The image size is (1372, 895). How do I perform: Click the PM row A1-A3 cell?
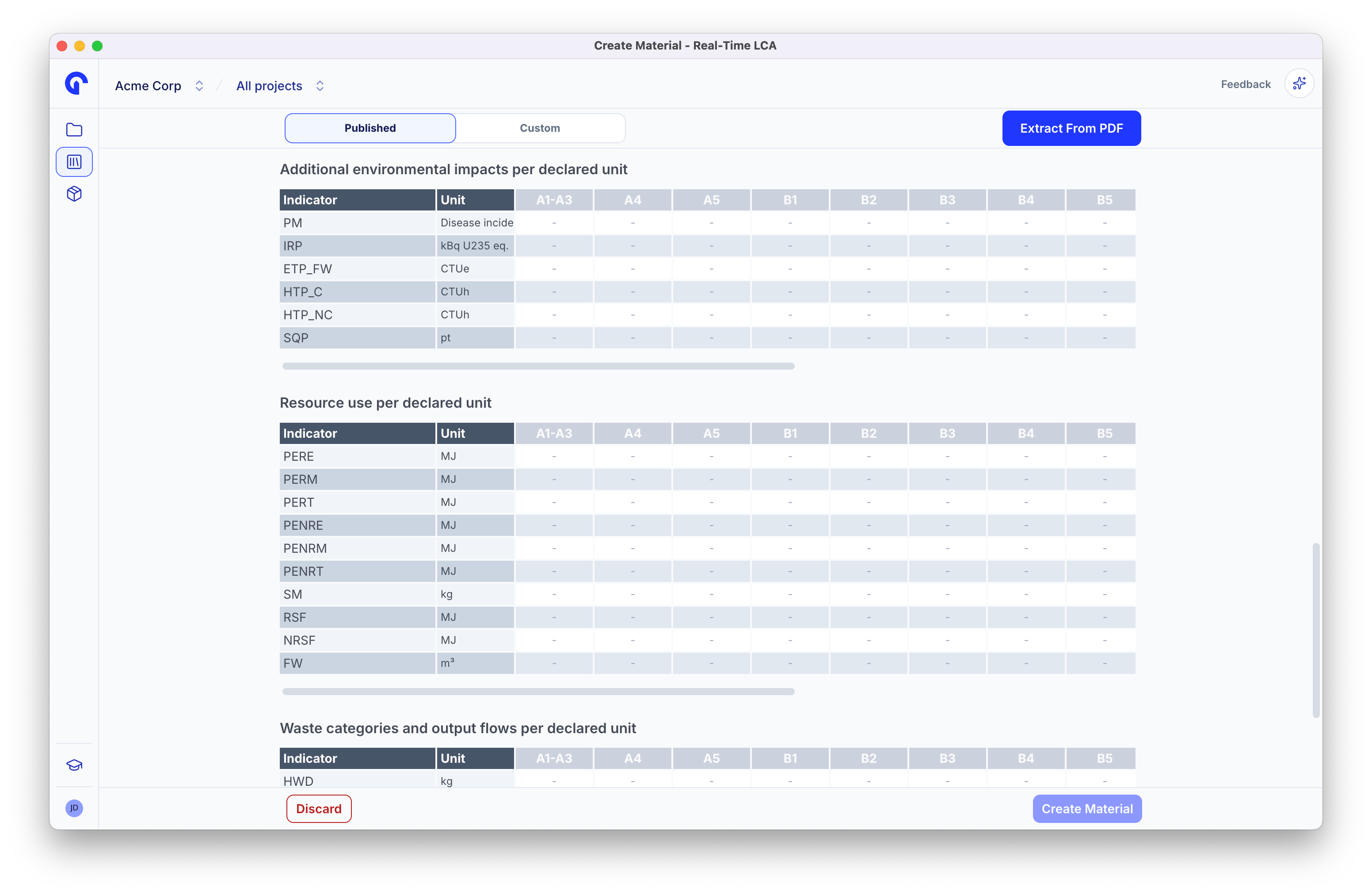click(554, 223)
